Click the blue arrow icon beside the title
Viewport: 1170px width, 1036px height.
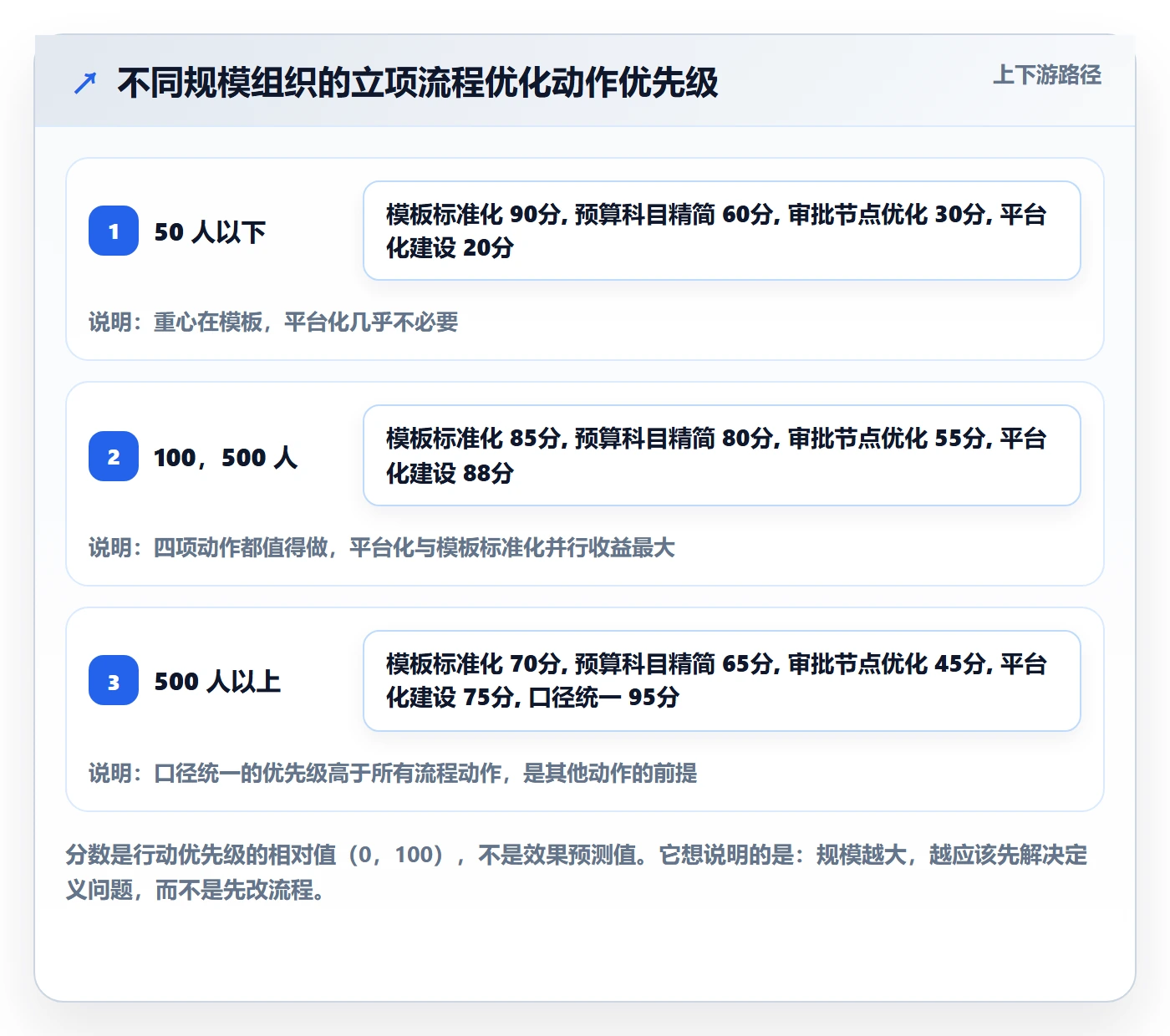point(85,83)
